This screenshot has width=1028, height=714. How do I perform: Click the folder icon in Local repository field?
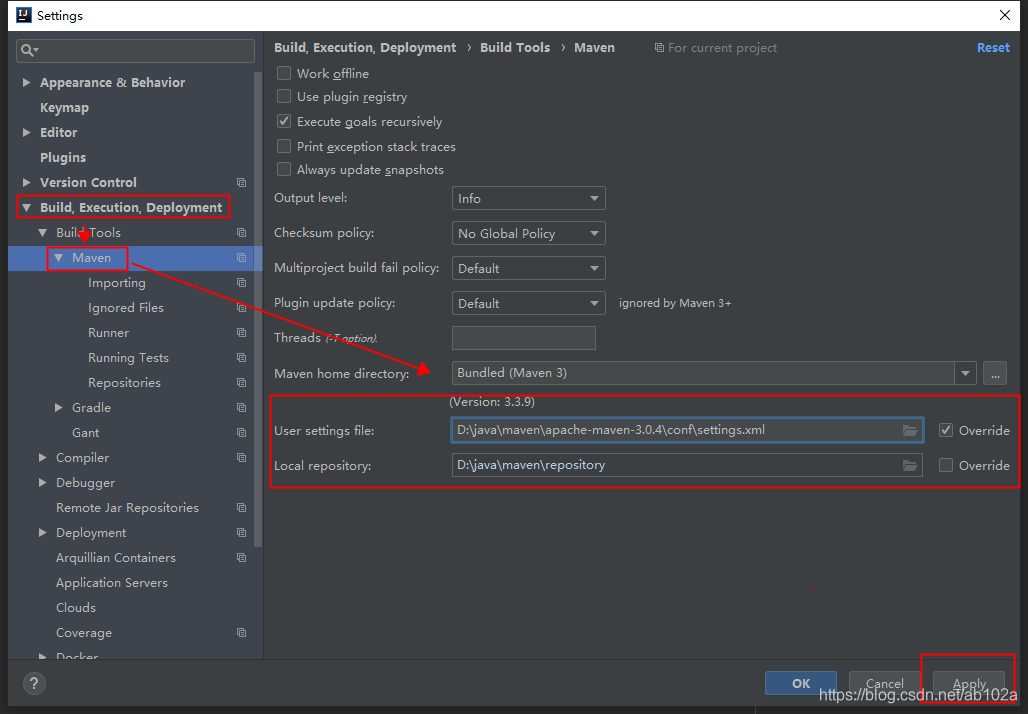tap(910, 466)
